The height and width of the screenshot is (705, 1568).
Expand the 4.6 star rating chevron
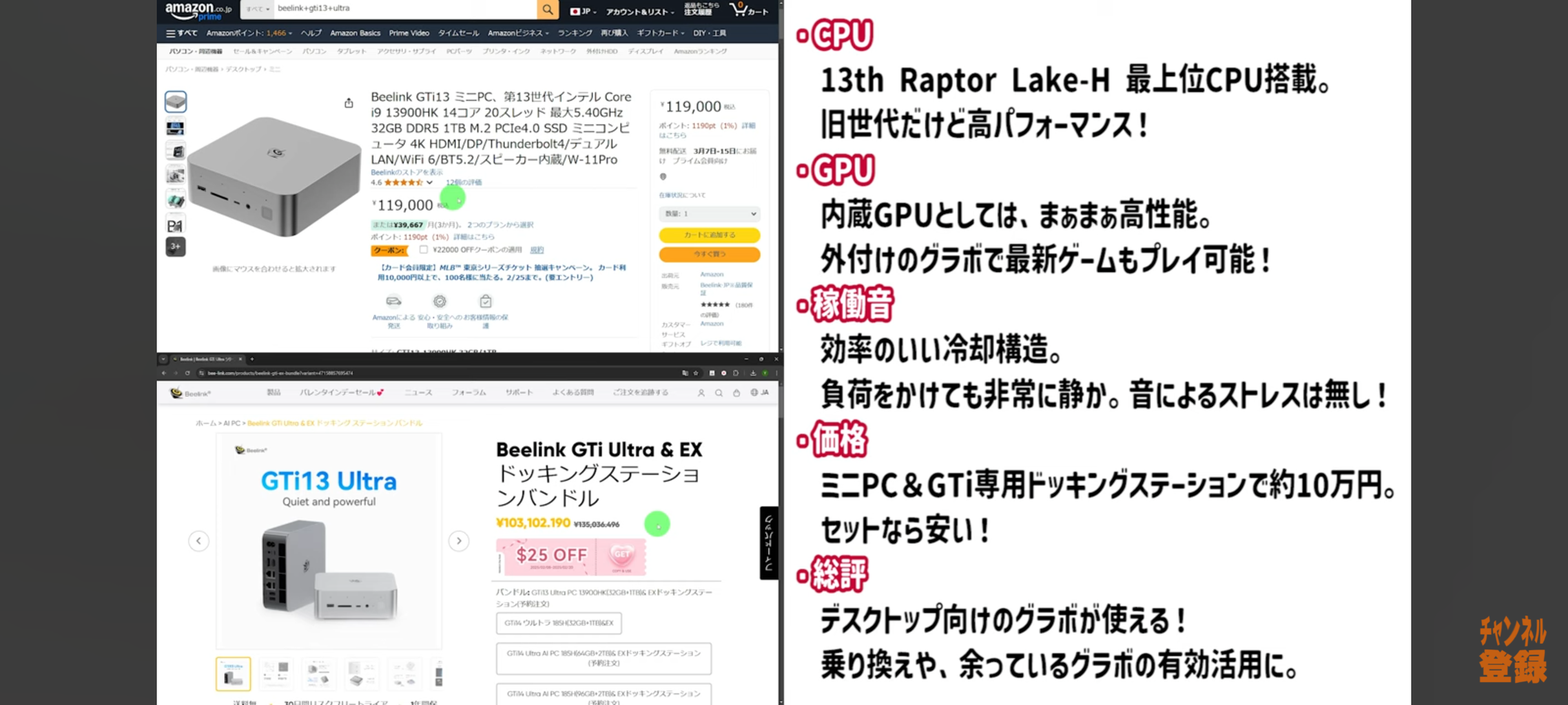[x=429, y=182]
